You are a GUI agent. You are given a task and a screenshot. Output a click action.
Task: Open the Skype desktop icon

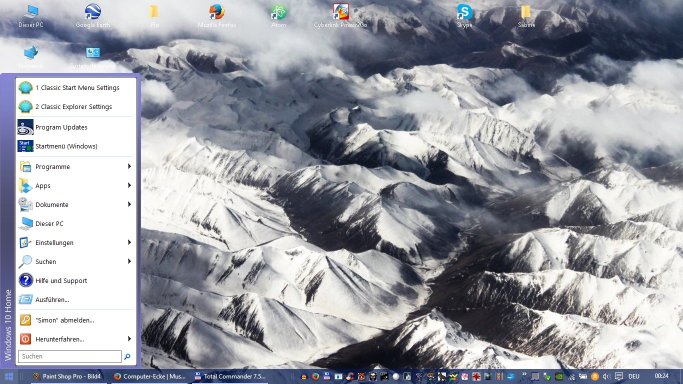[x=464, y=16]
